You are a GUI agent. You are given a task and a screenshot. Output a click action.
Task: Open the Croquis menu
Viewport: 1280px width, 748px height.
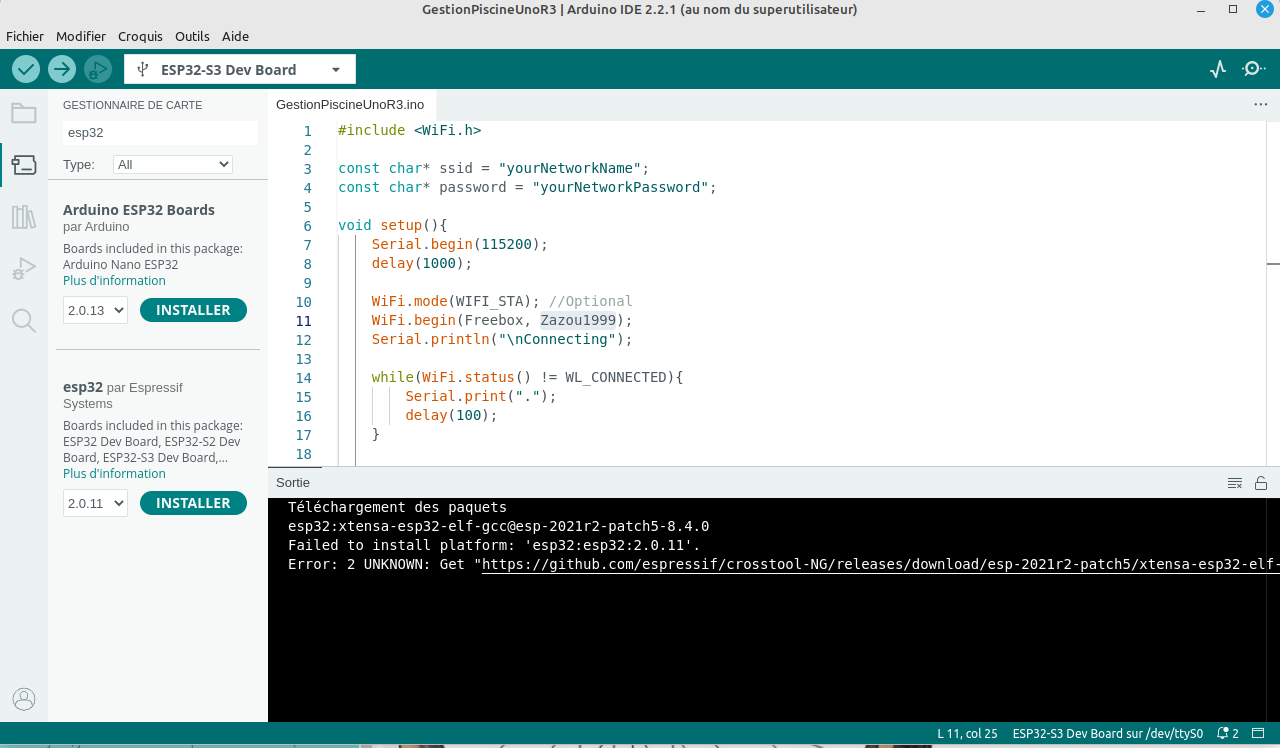point(140,36)
